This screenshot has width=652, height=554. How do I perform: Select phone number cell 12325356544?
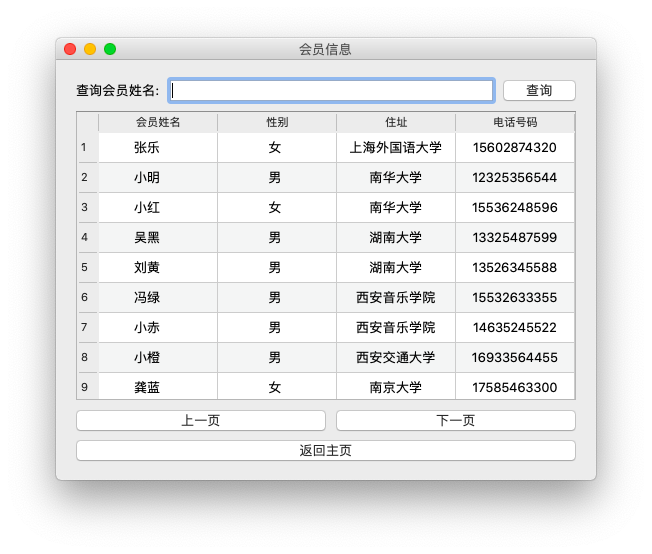515,178
